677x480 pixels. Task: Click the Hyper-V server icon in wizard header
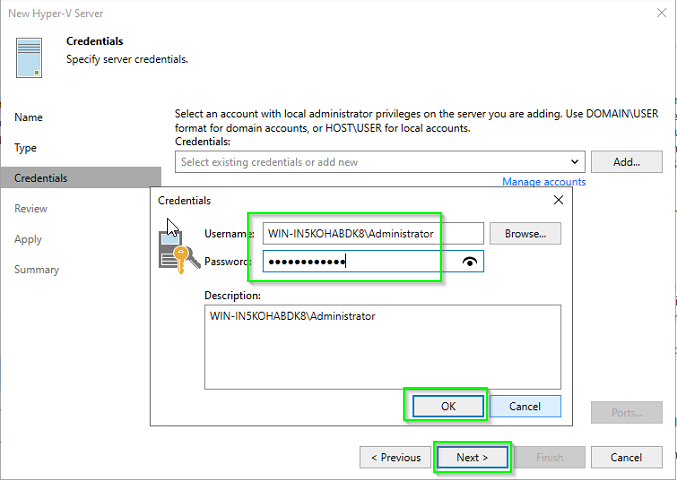click(29, 57)
